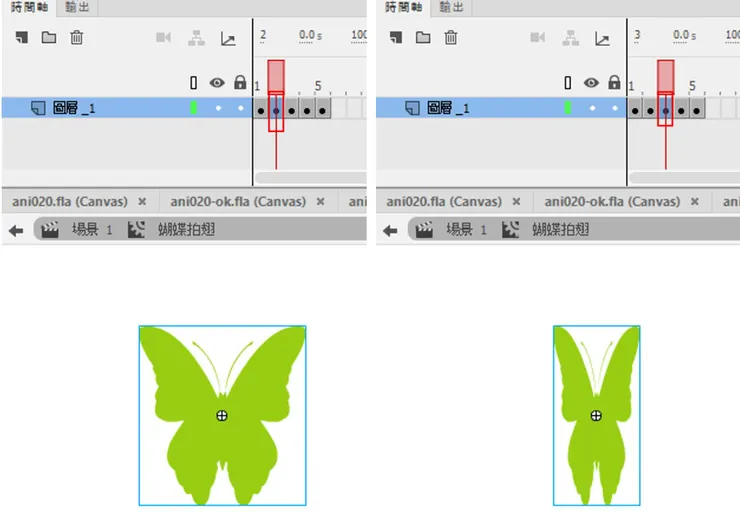
Task: Open 輸出 tab in left panel
Action: pyautogui.click(x=77, y=8)
